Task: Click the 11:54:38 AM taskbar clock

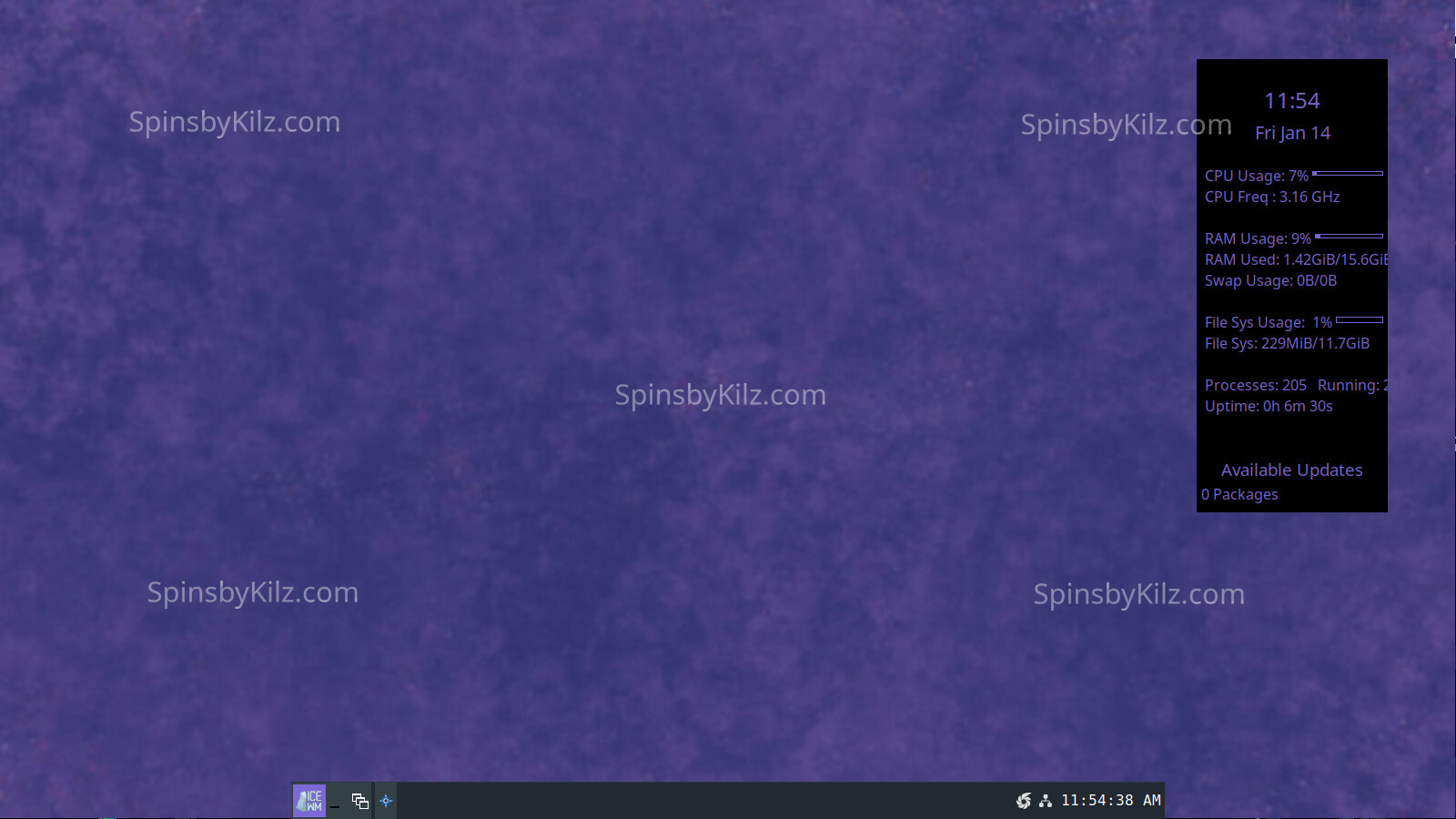Action: pyautogui.click(x=1110, y=801)
